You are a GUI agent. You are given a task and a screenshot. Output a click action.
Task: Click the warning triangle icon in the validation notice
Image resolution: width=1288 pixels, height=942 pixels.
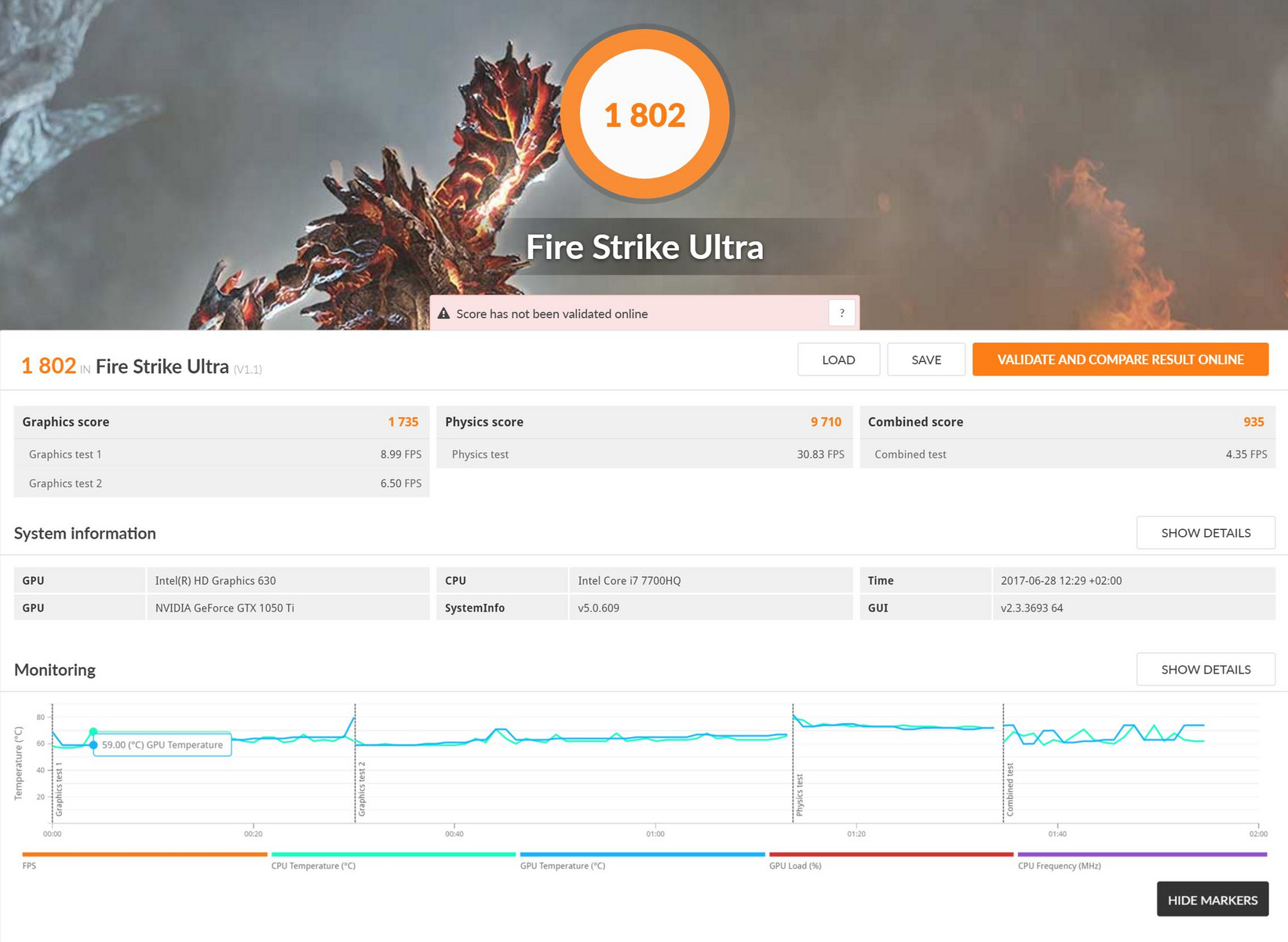tap(443, 313)
